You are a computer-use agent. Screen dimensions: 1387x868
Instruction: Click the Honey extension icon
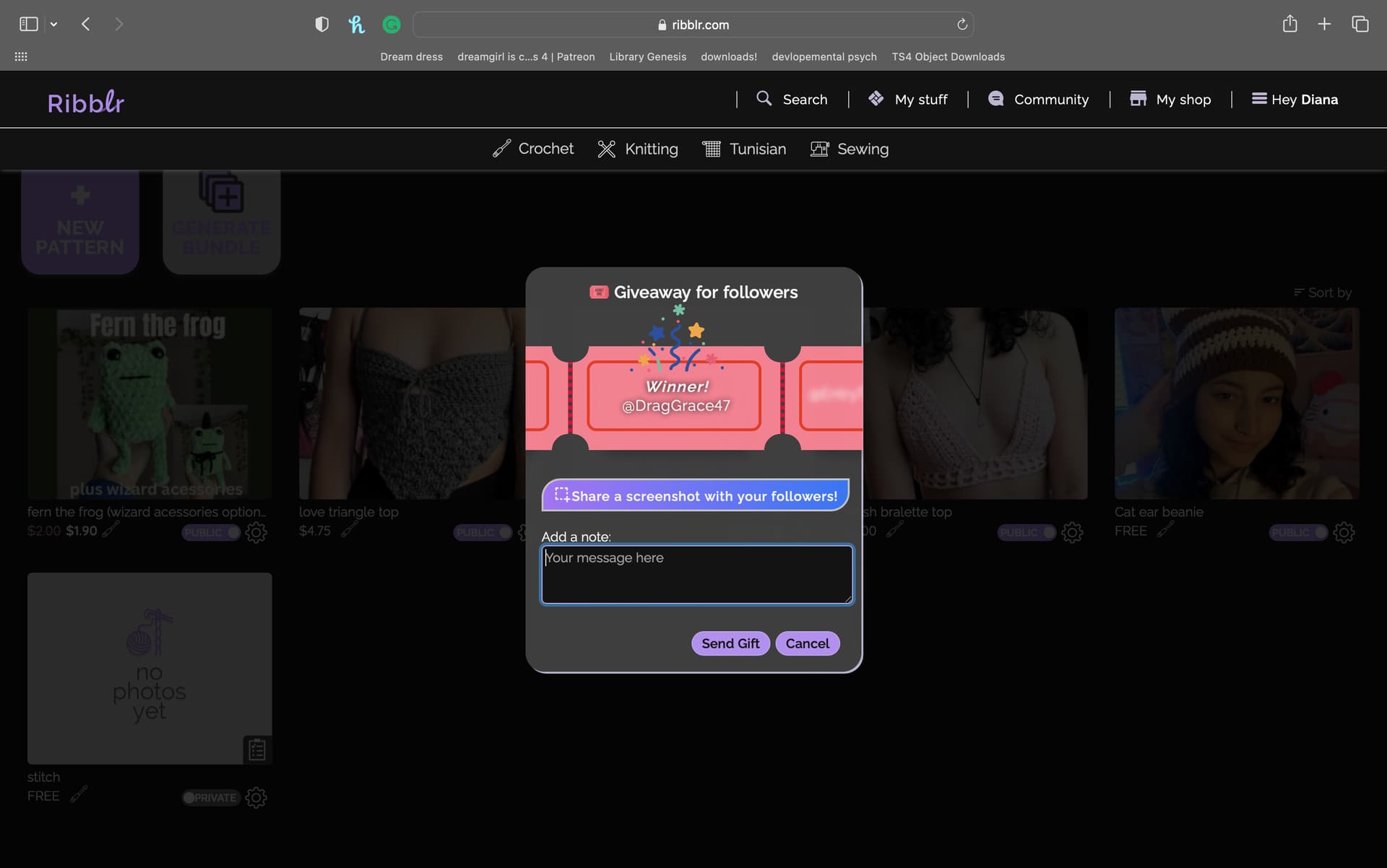click(356, 25)
